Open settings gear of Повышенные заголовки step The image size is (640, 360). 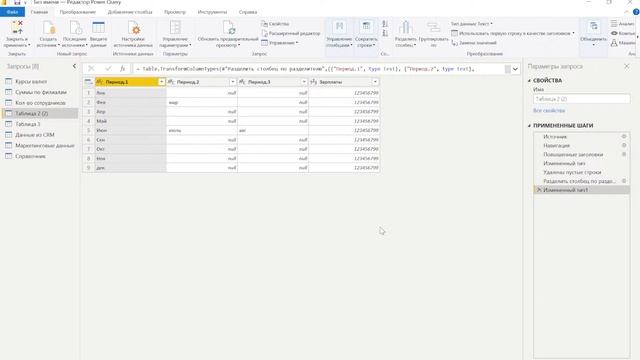point(624,154)
